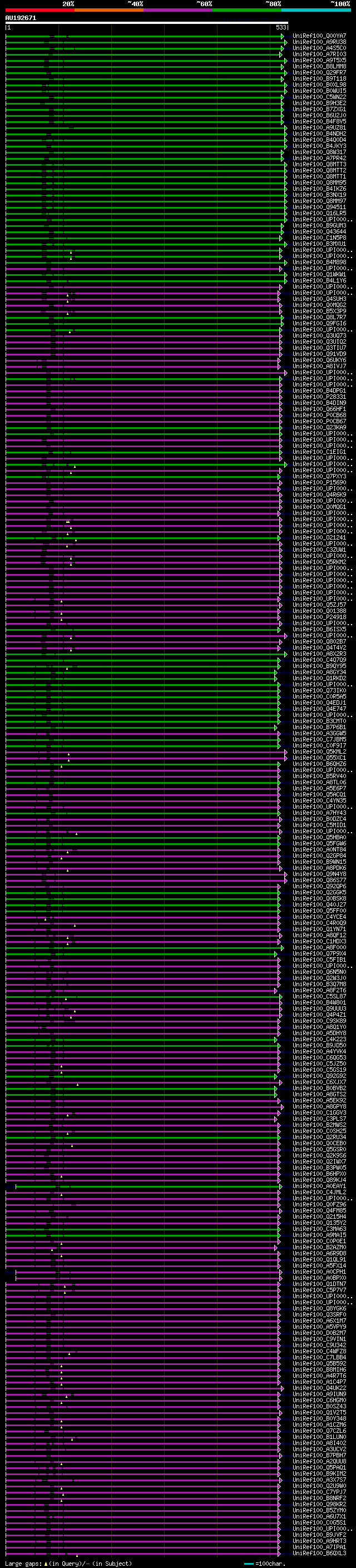Select label UniRef100_Q92QP6
Screen dimensions: 356x1568
coord(319,886)
